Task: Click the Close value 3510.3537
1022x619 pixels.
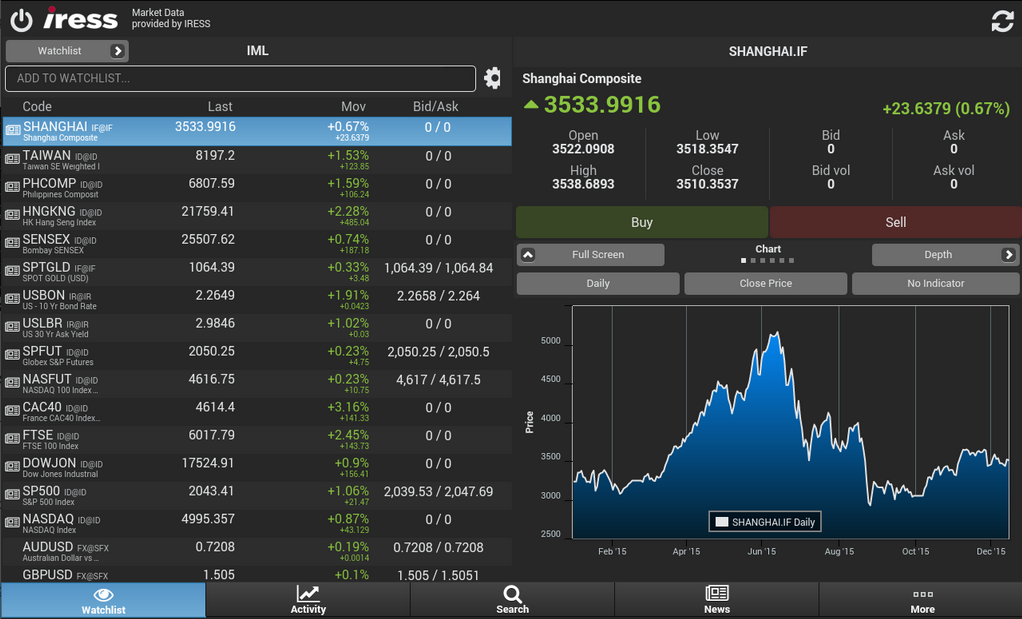Action: 707,184
